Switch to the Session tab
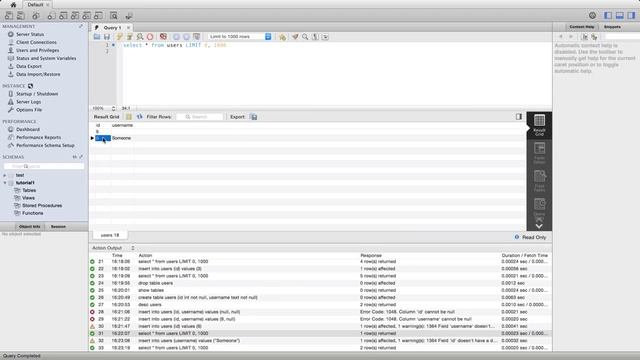This screenshot has height=360, width=640. [58, 227]
